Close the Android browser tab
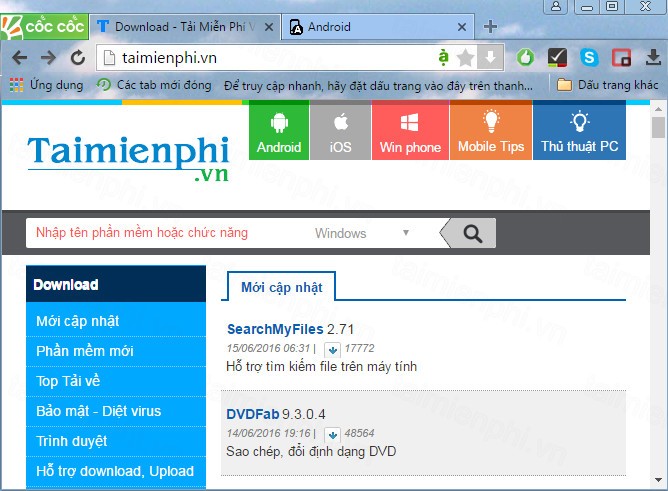 461,27
